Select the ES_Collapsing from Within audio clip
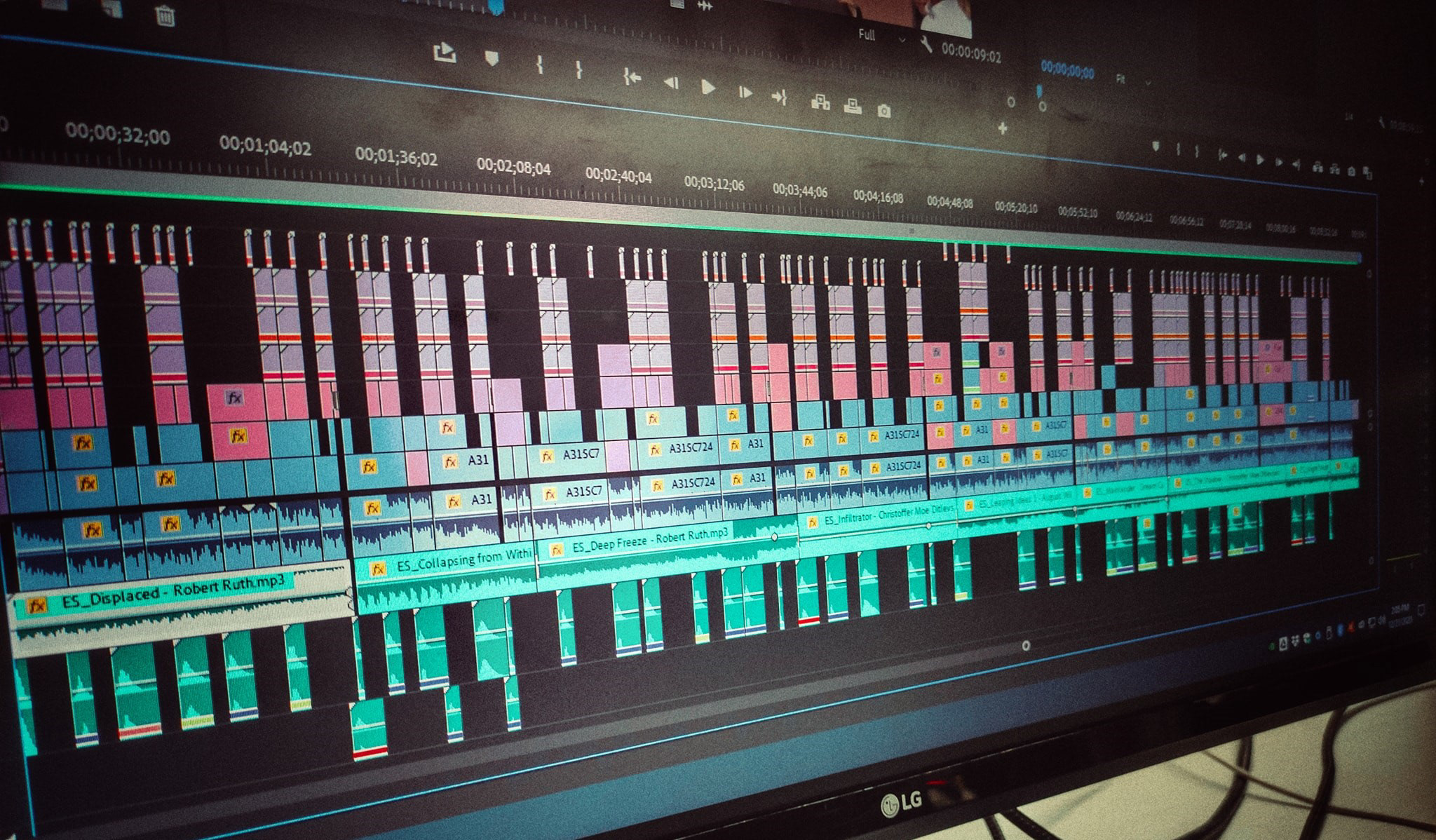This screenshot has height=840, width=1436. click(446, 576)
